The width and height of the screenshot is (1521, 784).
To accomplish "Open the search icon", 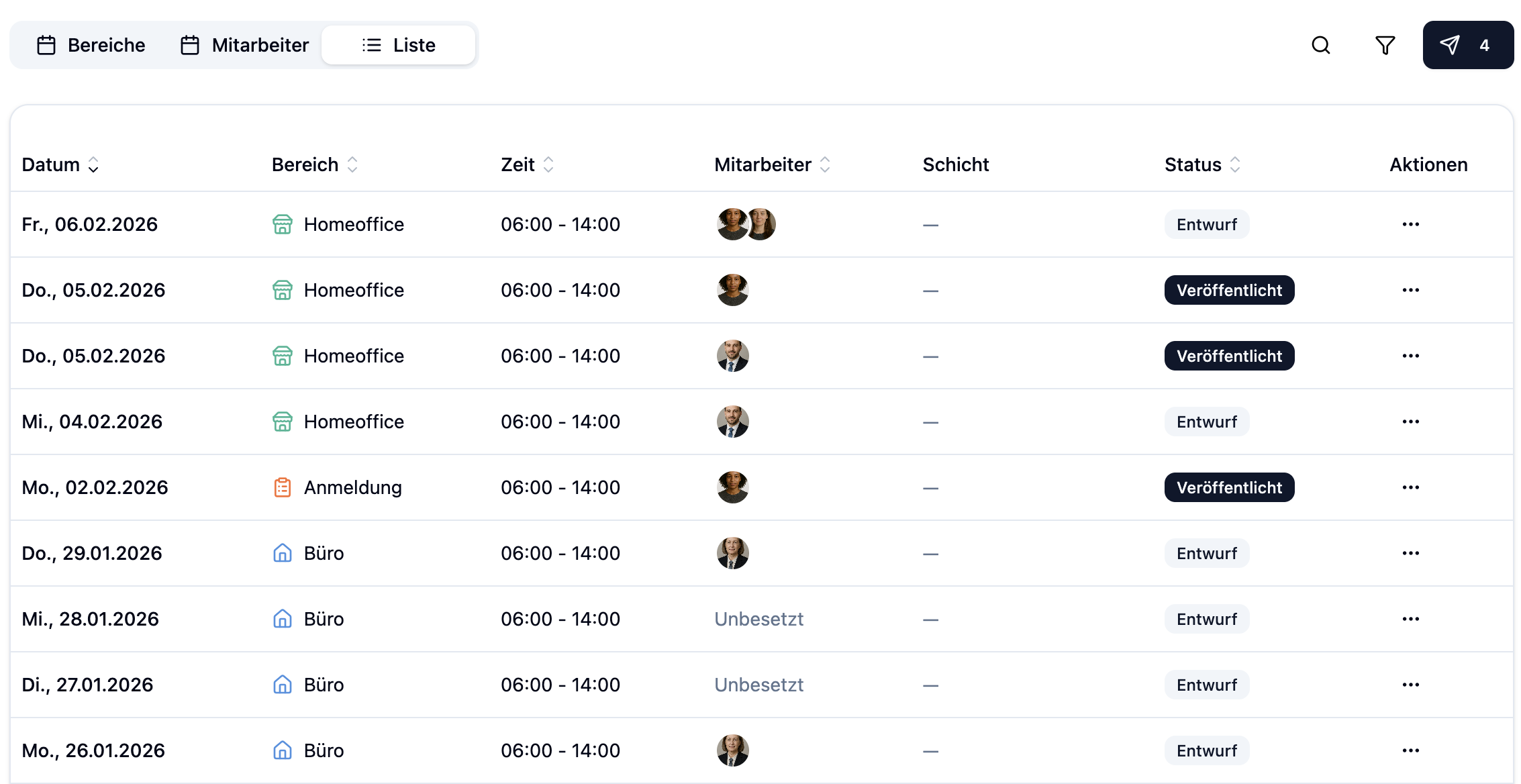I will pyautogui.click(x=1320, y=45).
